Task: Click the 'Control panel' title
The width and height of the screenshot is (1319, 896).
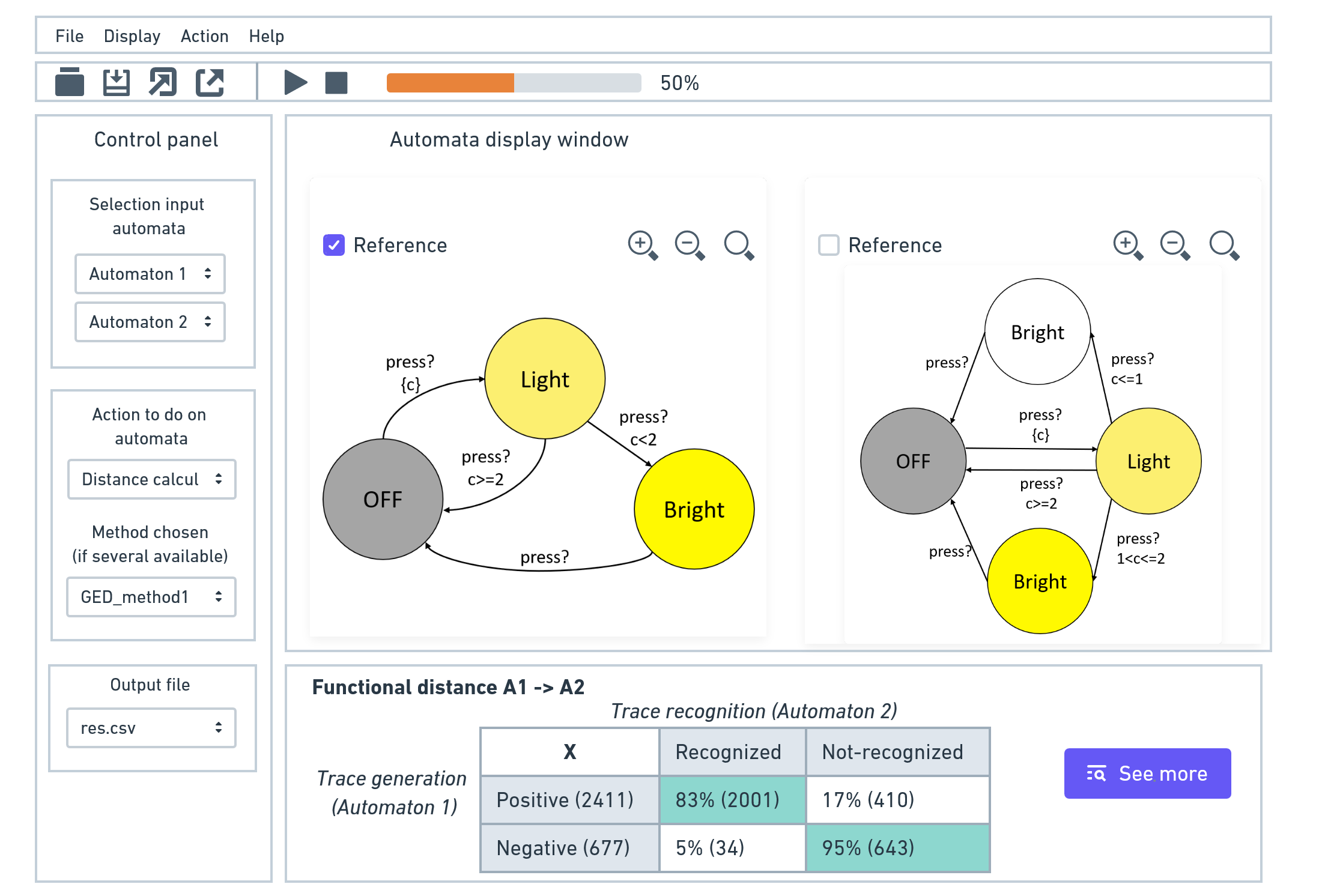Action: pyautogui.click(x=156, y=139)
